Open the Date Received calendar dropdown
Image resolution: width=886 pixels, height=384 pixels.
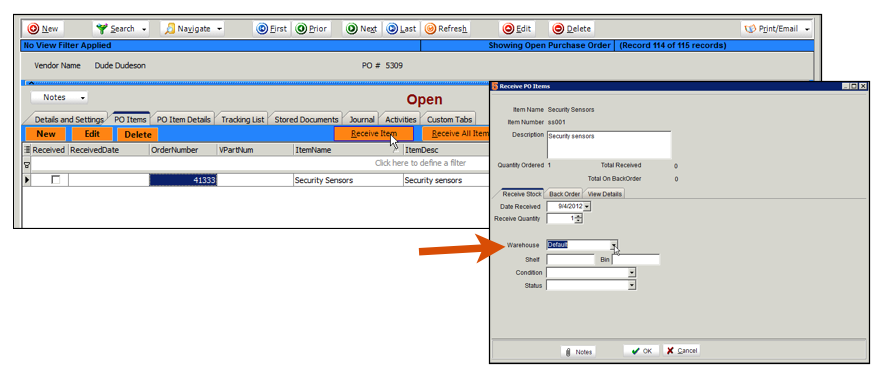(x=587, y=207)
